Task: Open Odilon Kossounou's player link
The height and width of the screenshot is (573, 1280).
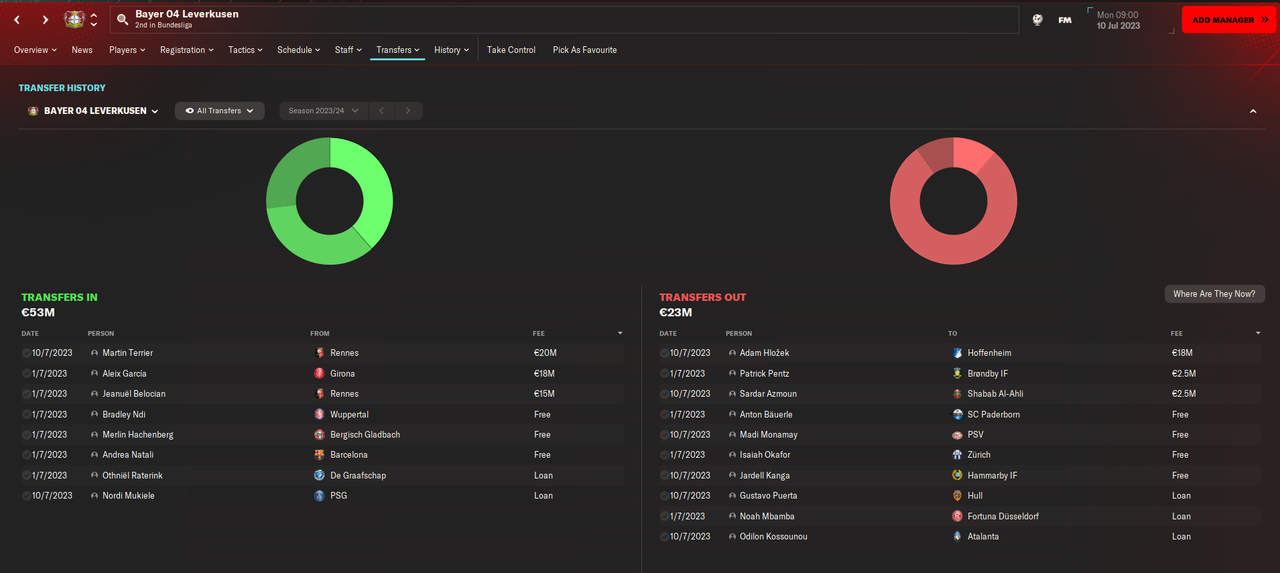Action: click(774, 537)
